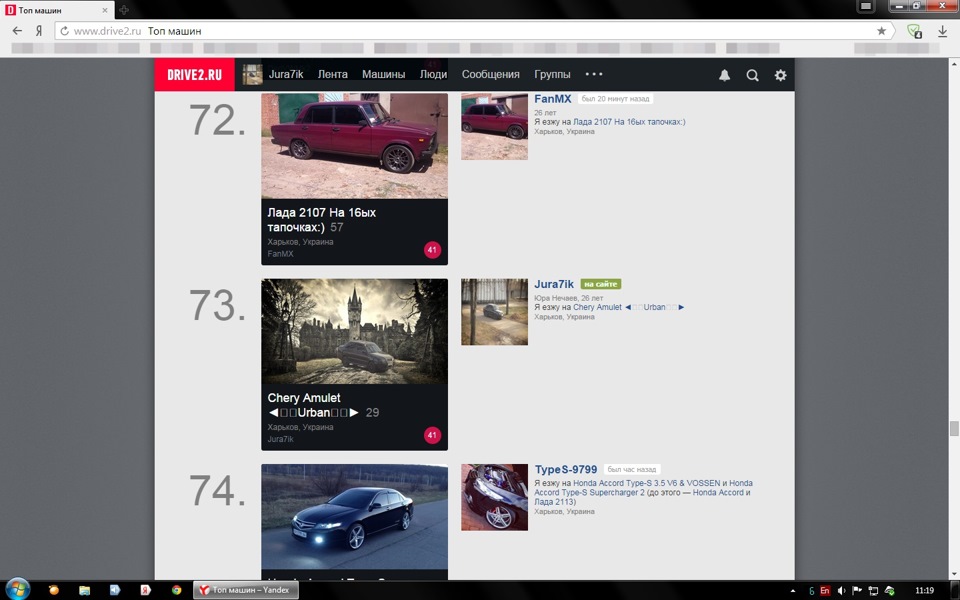This screenshot has height=600, width=960.
Task: Click the Yandex Я button
Action: 39,31
